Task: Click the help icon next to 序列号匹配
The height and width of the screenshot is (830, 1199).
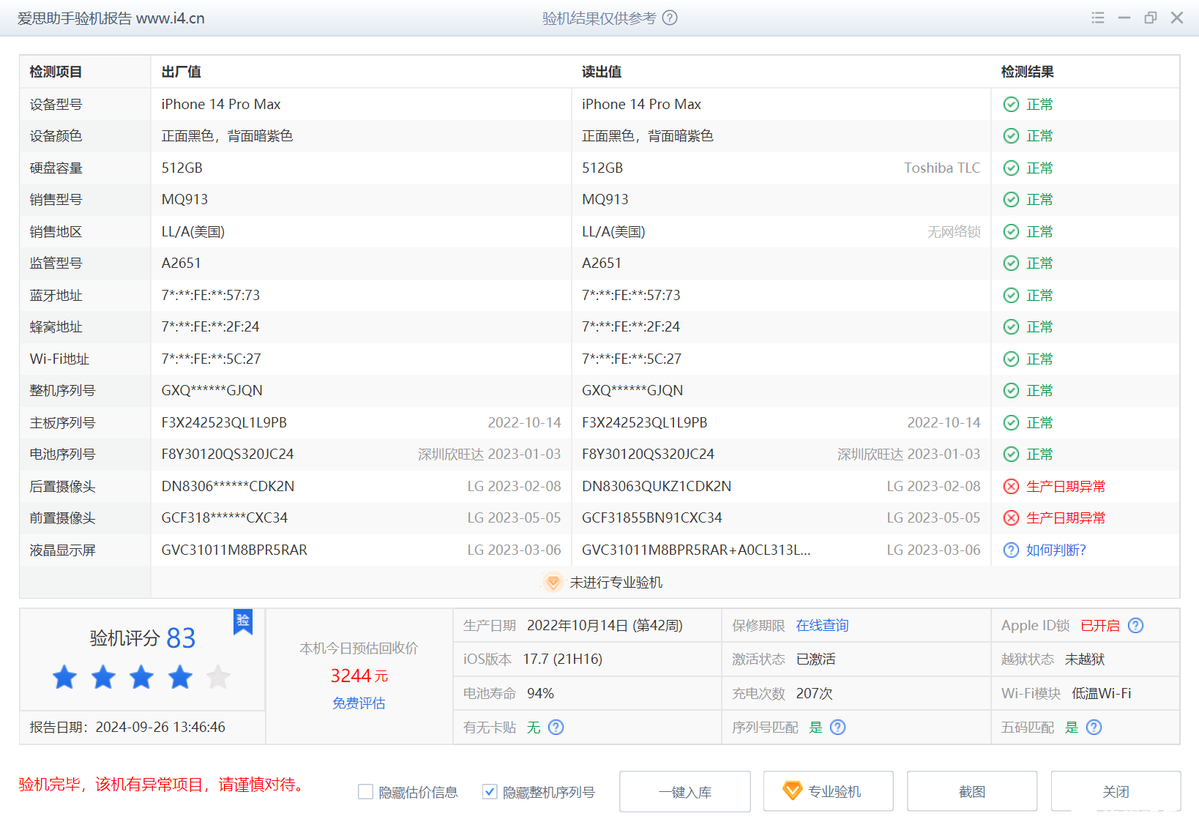Action: coord(838,727)
